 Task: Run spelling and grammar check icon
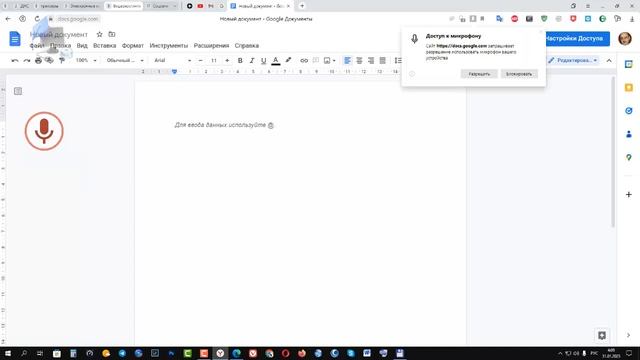pyautogui.click(x=49, y=60)
